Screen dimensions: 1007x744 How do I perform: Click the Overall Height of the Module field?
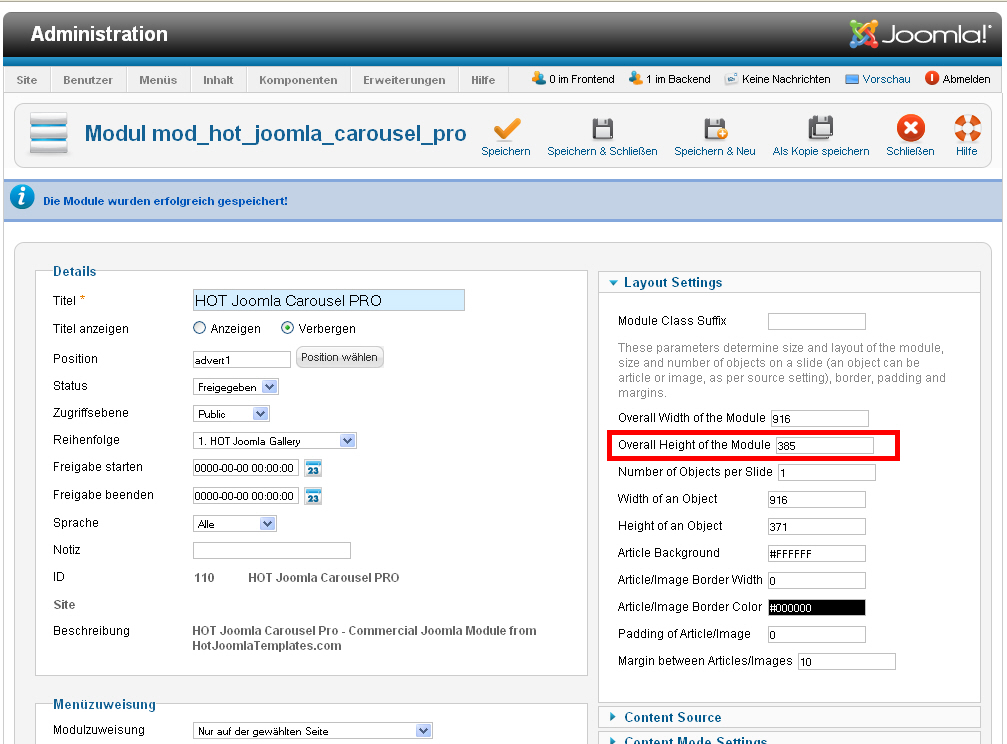click(x=825, y=445)
